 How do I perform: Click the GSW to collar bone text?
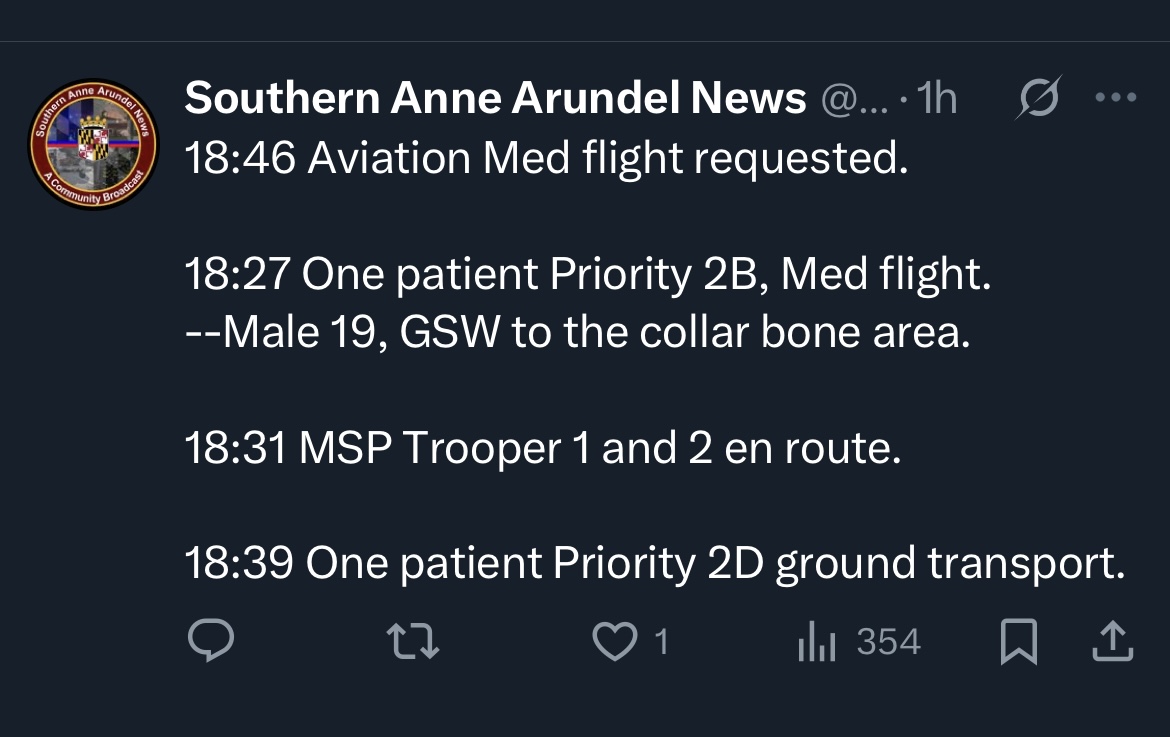click(685, 331)
